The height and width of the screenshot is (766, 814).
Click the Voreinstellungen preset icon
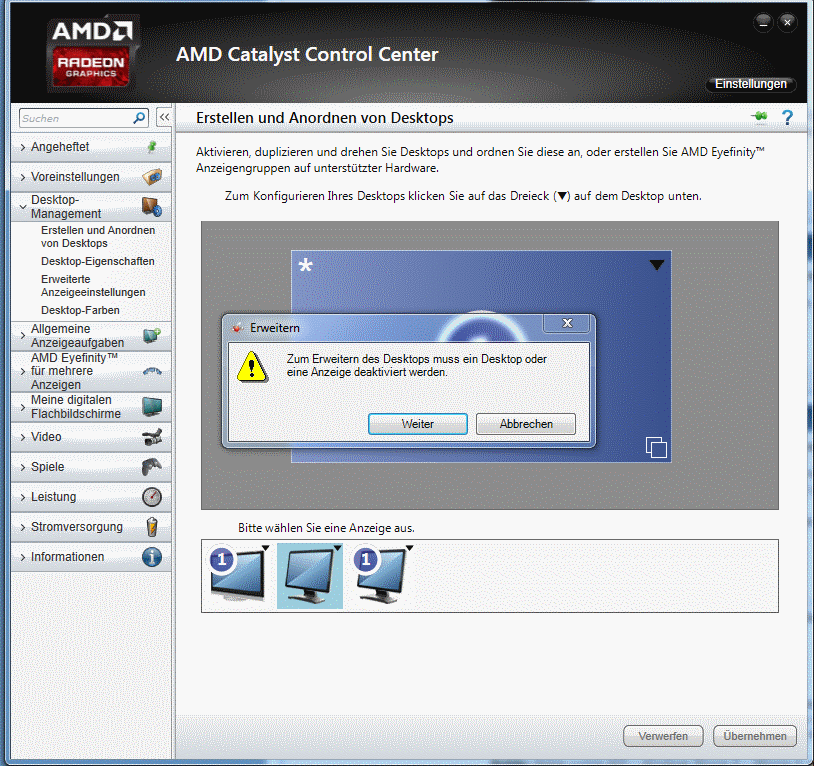(152, 177)
